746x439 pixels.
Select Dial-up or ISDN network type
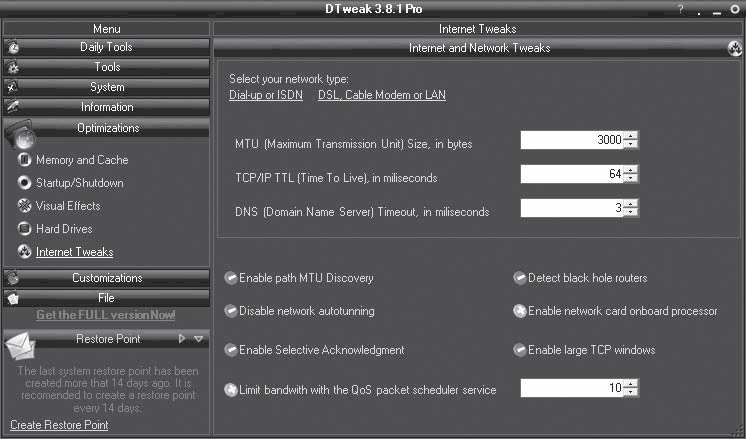[266, 95]
